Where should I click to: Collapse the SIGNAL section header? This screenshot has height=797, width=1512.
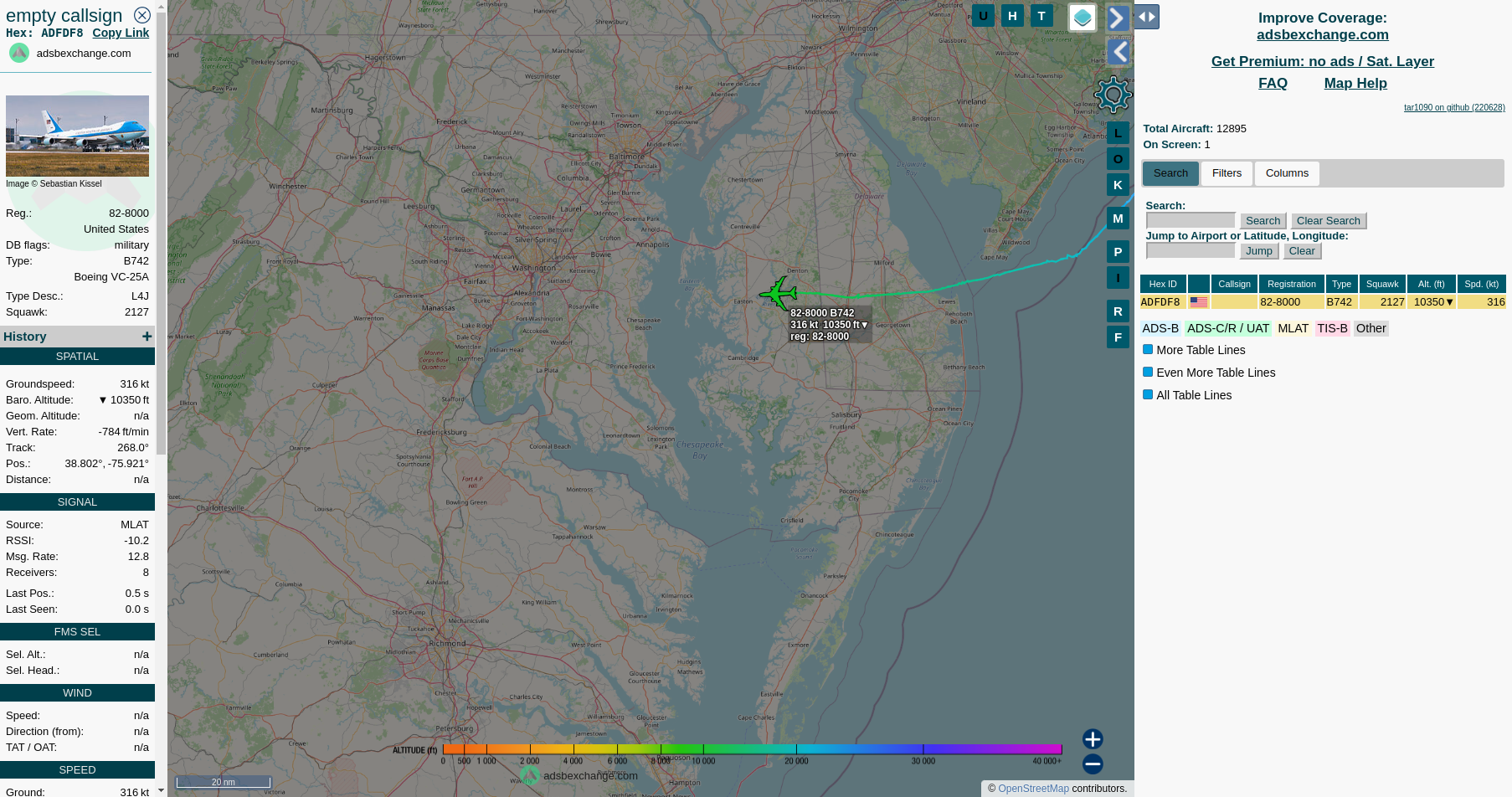coord(77,502)
